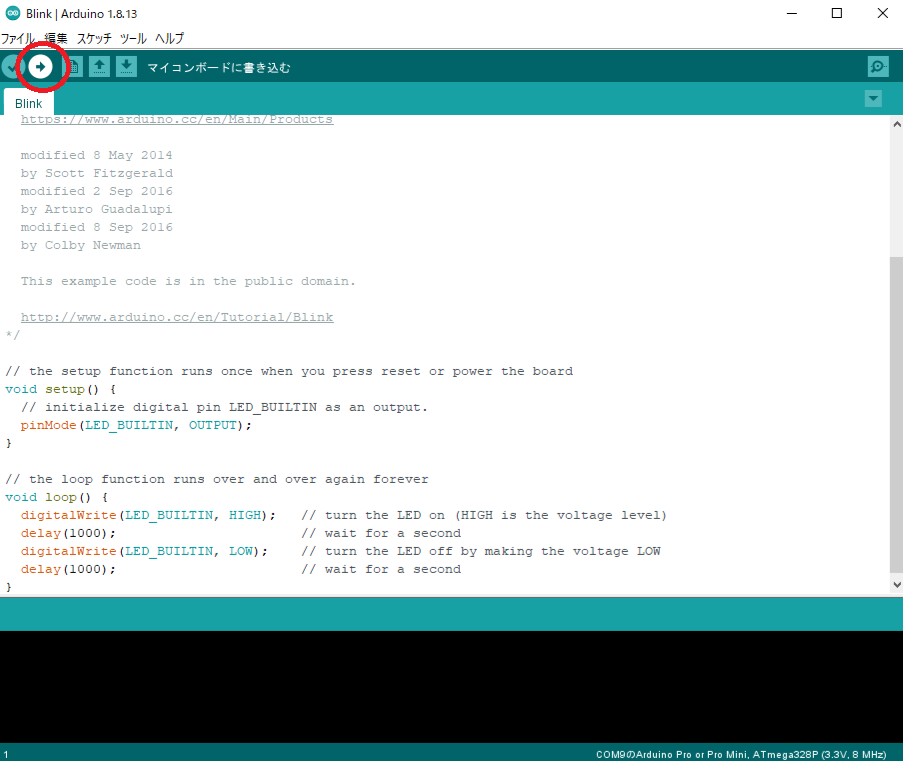
Task: Open the ヘルプ menu
Action: tap(169, 39)
